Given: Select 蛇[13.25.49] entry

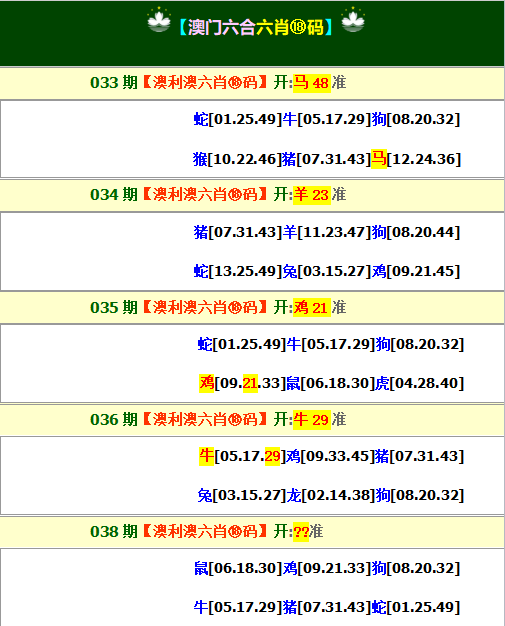Looking at the screenshot, I should (x=238, y=271).
